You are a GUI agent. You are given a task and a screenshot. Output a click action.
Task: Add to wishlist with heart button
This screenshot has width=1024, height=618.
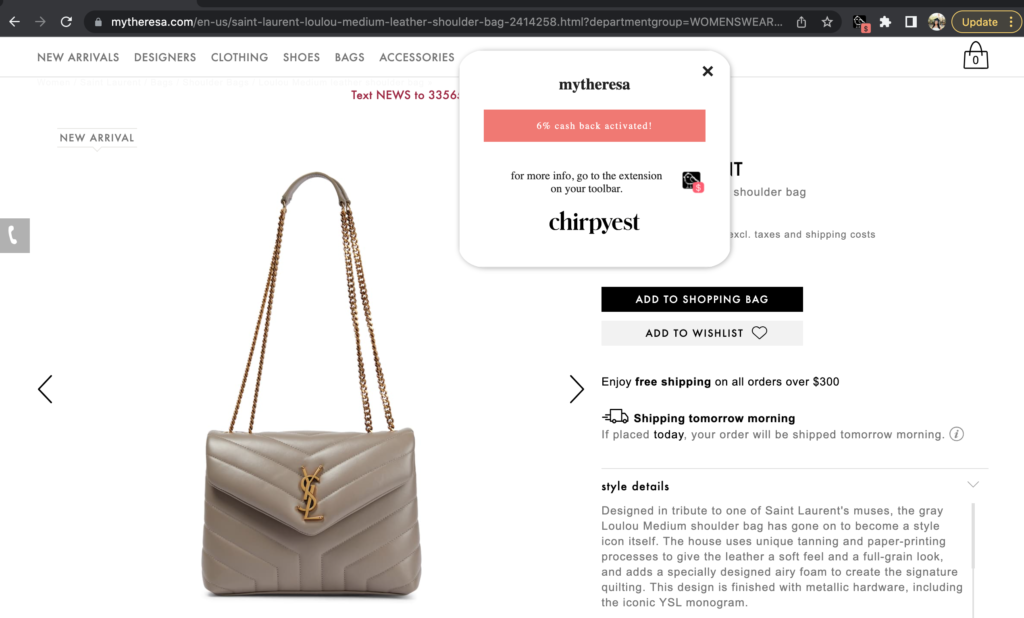click(x=702, y=333)
